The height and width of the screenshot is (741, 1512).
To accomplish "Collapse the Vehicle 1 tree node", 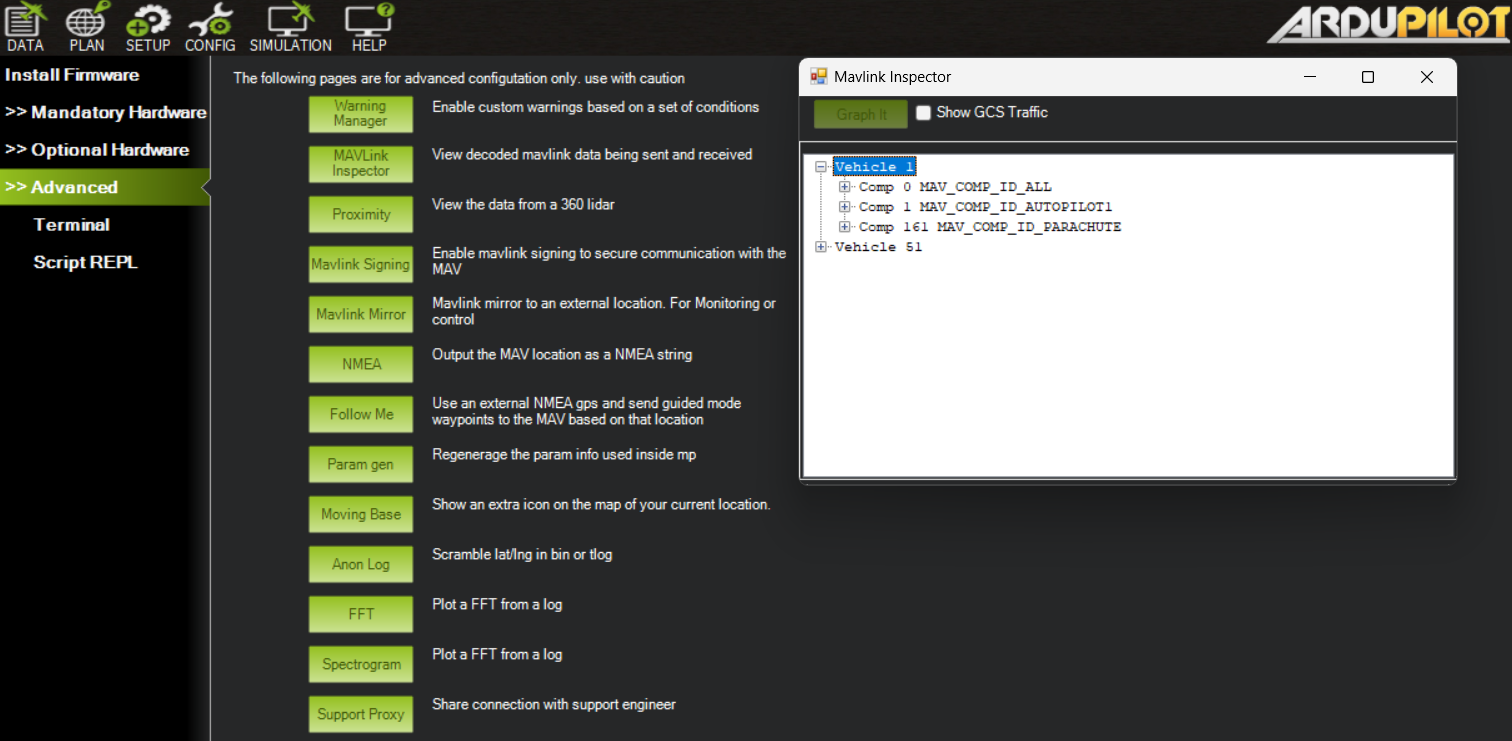I will point(822,167).
